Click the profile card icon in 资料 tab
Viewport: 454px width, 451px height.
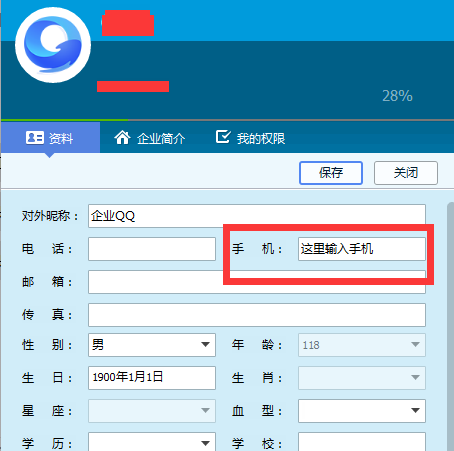click(x=35, y=137)
